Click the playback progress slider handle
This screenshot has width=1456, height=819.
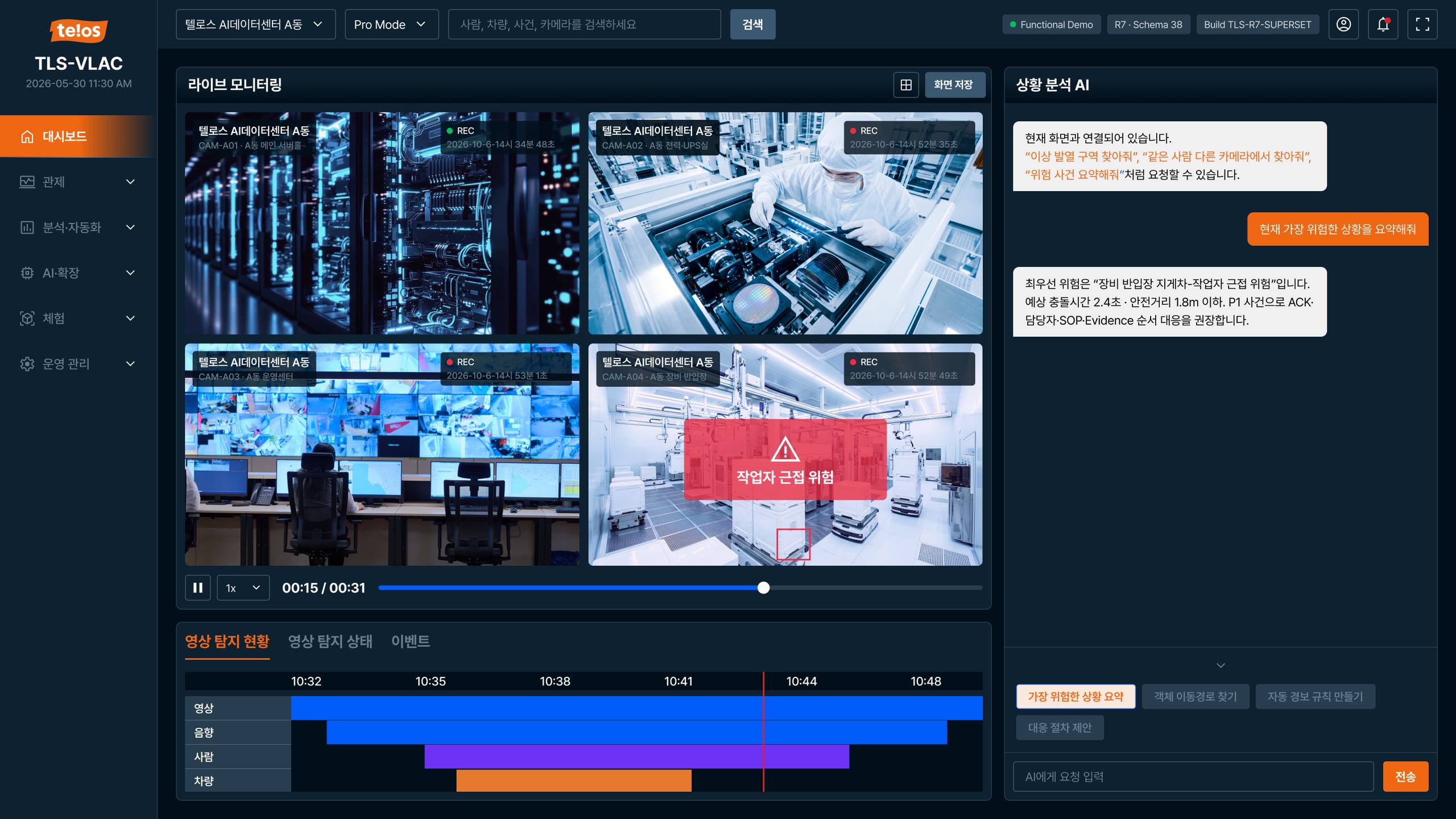[x=763, y=588]
